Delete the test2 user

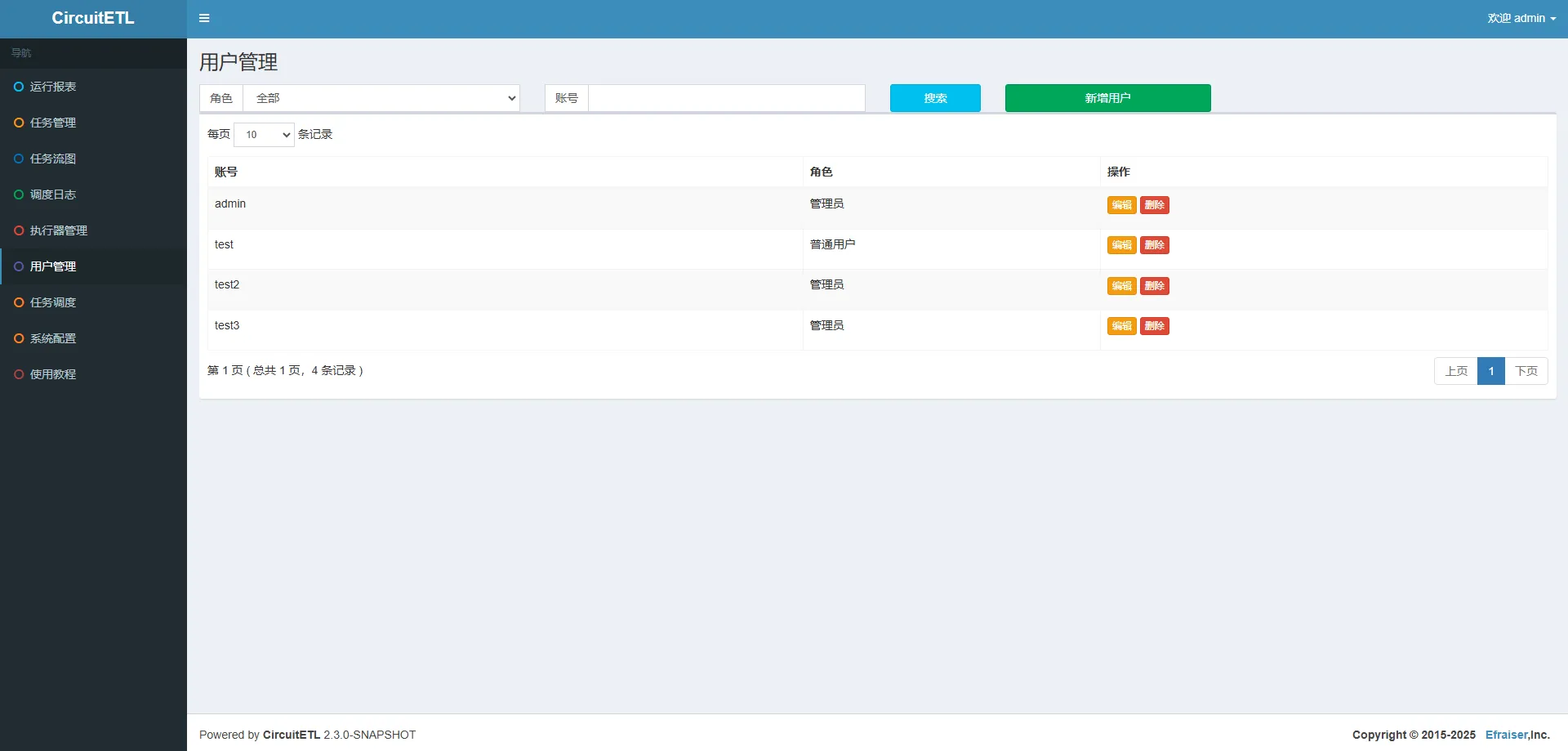click(x=1154, y=286)
